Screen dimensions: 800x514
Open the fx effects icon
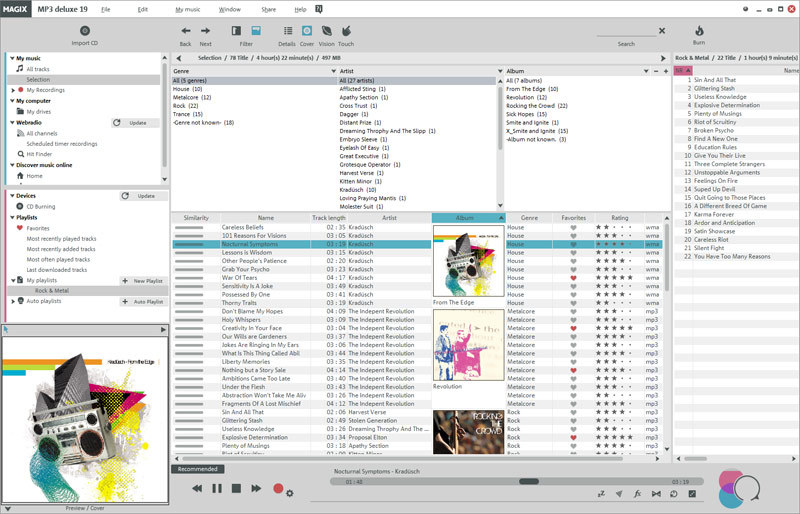pos(637,494)
